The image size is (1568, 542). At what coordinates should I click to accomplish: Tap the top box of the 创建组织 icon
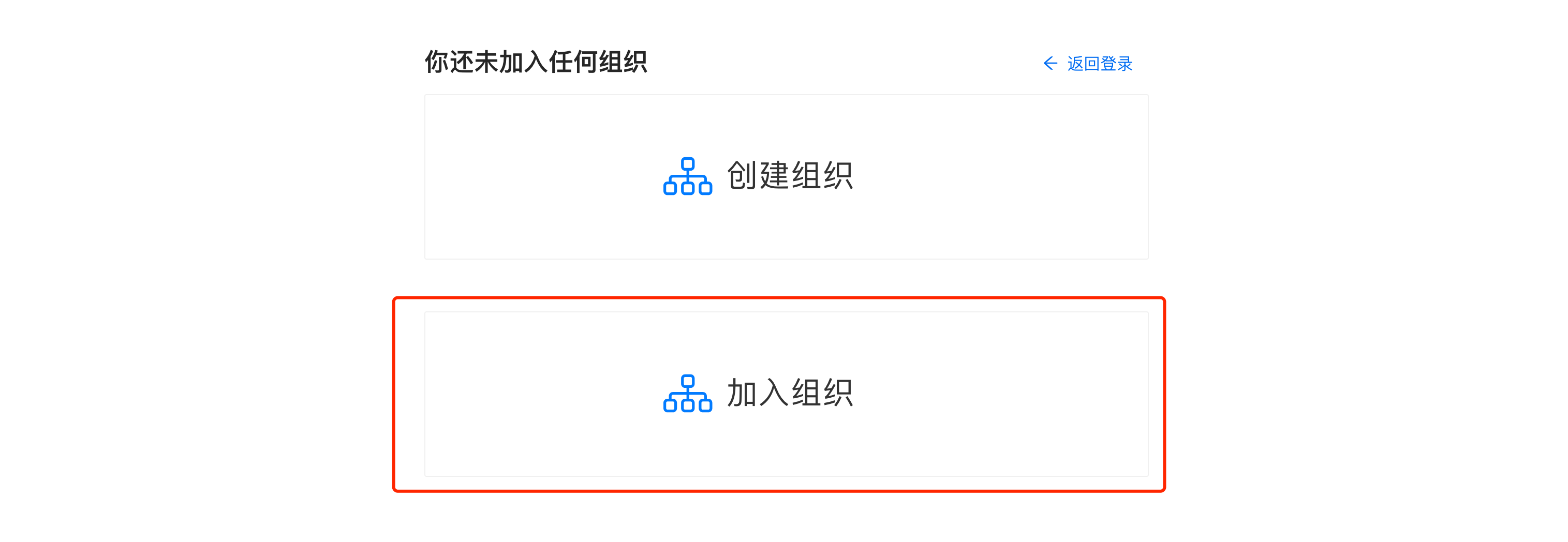pyautogui.click(x=688, y=163)
